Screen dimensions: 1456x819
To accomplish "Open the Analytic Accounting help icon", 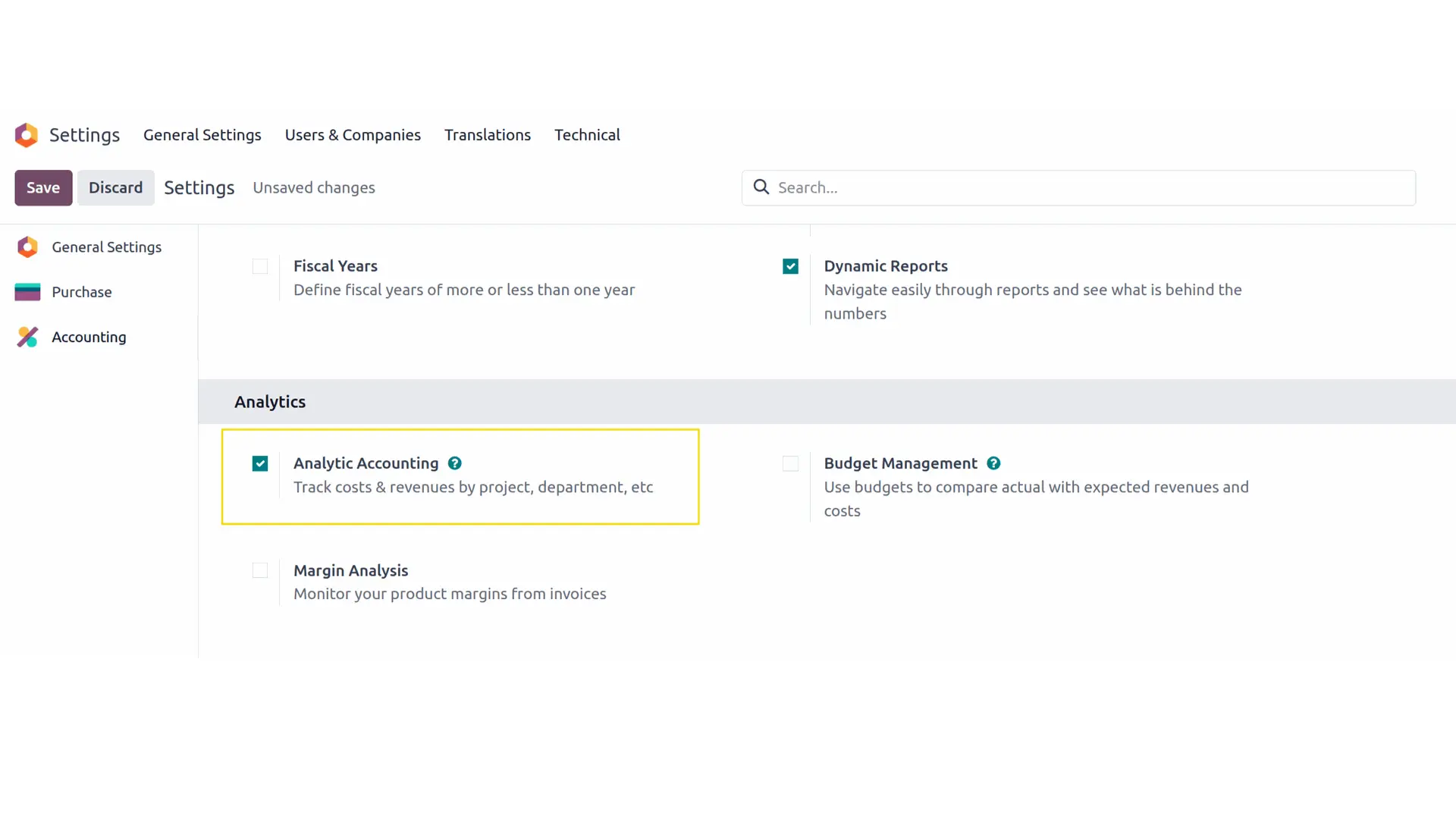I will tap(455, 463).
